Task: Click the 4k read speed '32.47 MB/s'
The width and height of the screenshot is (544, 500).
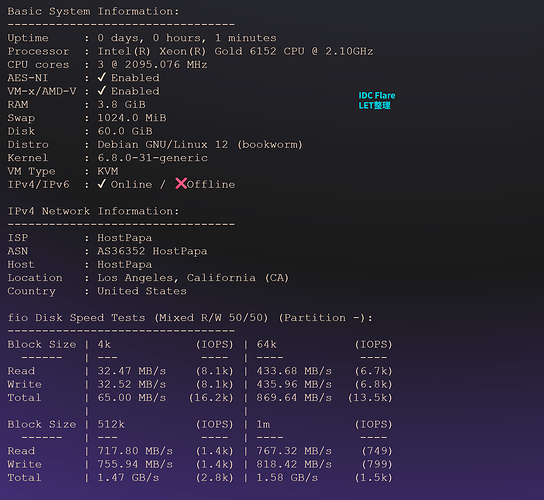Action: tap(132, 371)
